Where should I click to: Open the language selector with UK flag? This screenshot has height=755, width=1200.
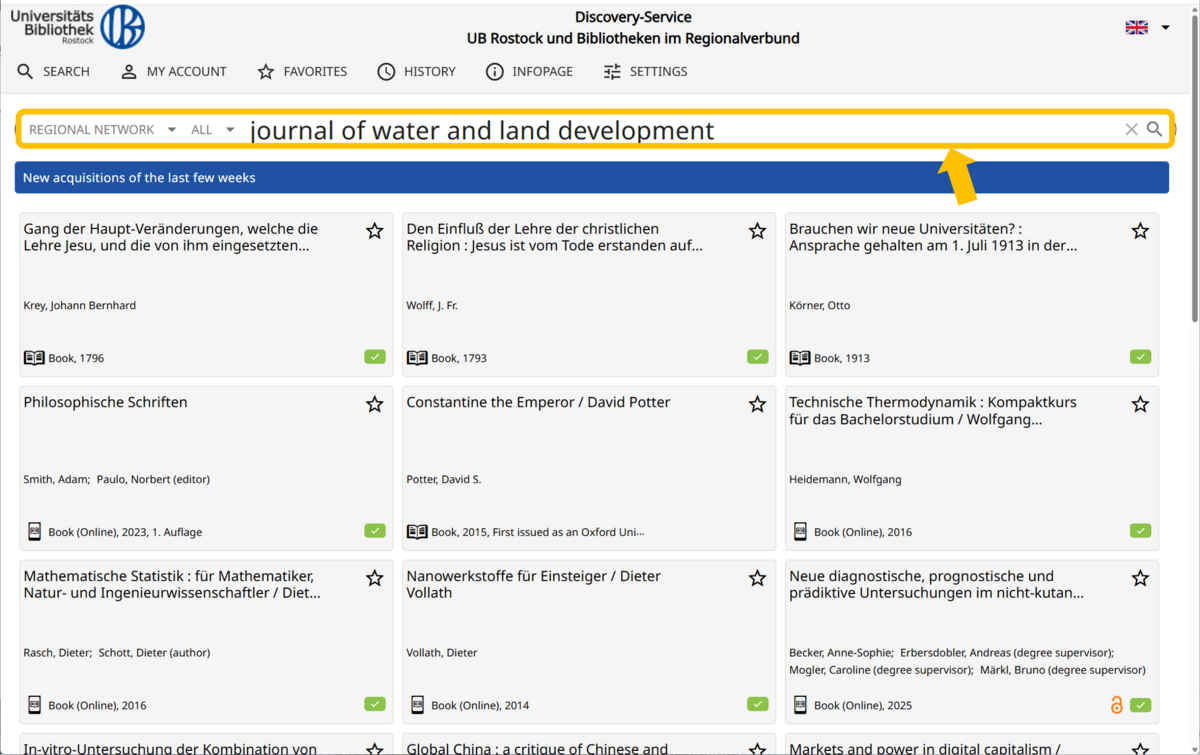click(x=1147, y=27)
